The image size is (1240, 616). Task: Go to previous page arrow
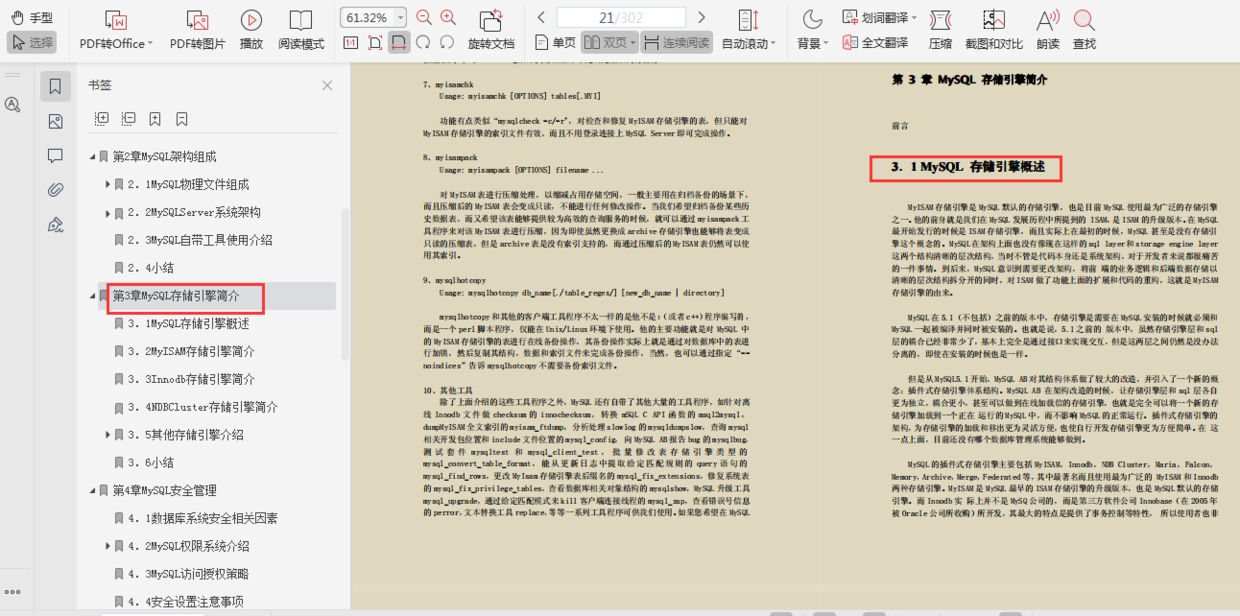542,17
